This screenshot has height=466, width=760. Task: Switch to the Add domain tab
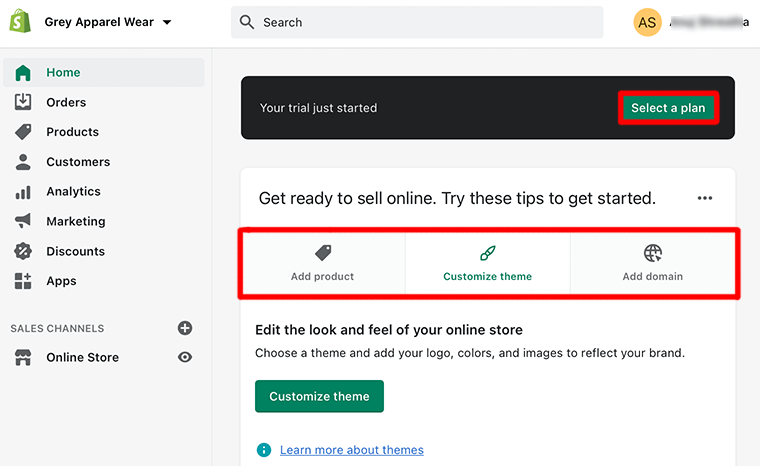click(x=652, y=263)
